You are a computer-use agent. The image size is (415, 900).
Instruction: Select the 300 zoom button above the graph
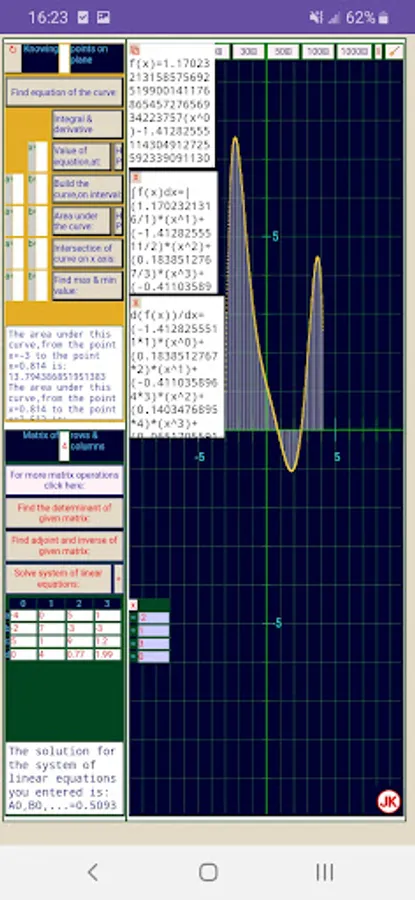tap(247, 52)
